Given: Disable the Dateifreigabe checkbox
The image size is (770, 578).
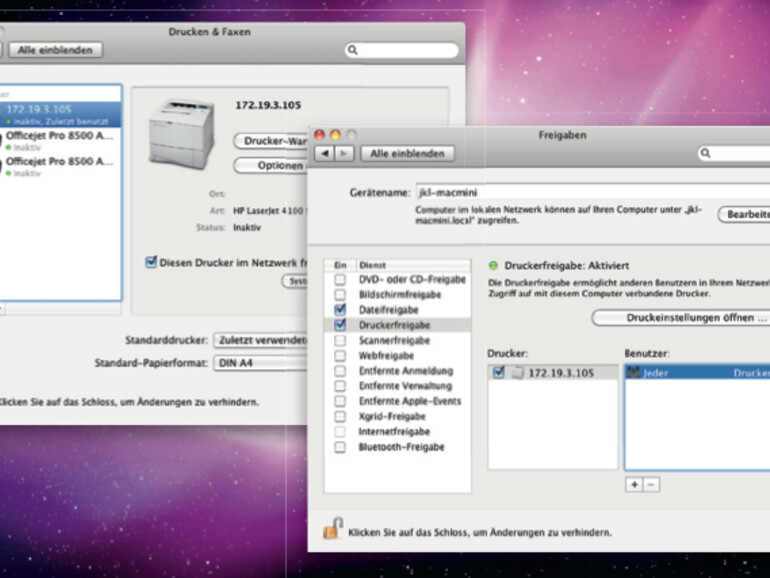Looking at the screenshot, I should 341,311.
